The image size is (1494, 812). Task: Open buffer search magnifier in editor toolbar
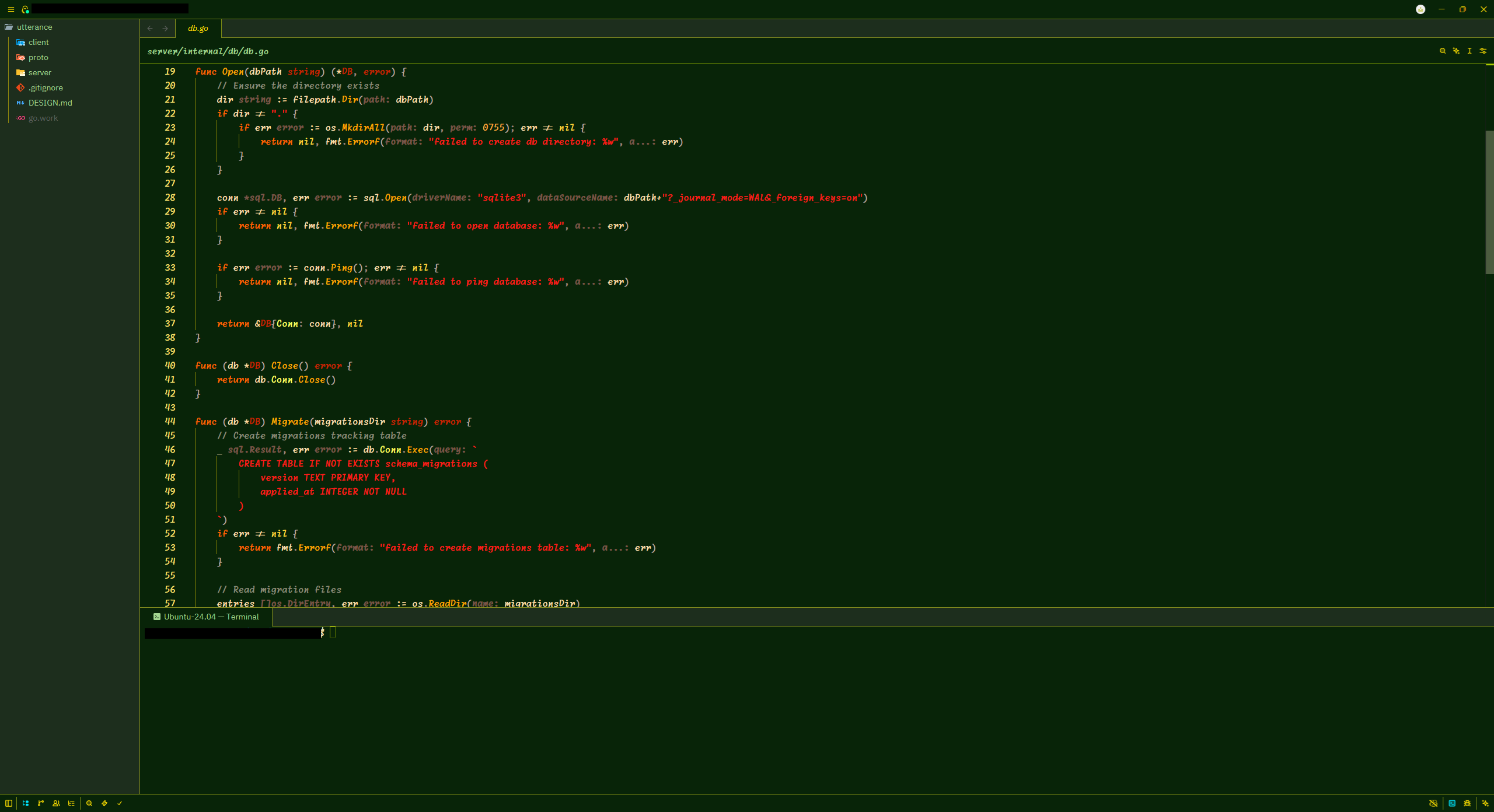coord(1443,51)
